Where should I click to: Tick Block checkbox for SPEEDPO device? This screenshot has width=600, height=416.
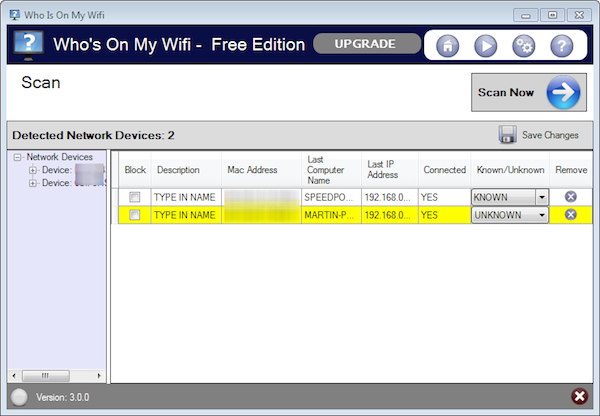click(x=134, y=197)
